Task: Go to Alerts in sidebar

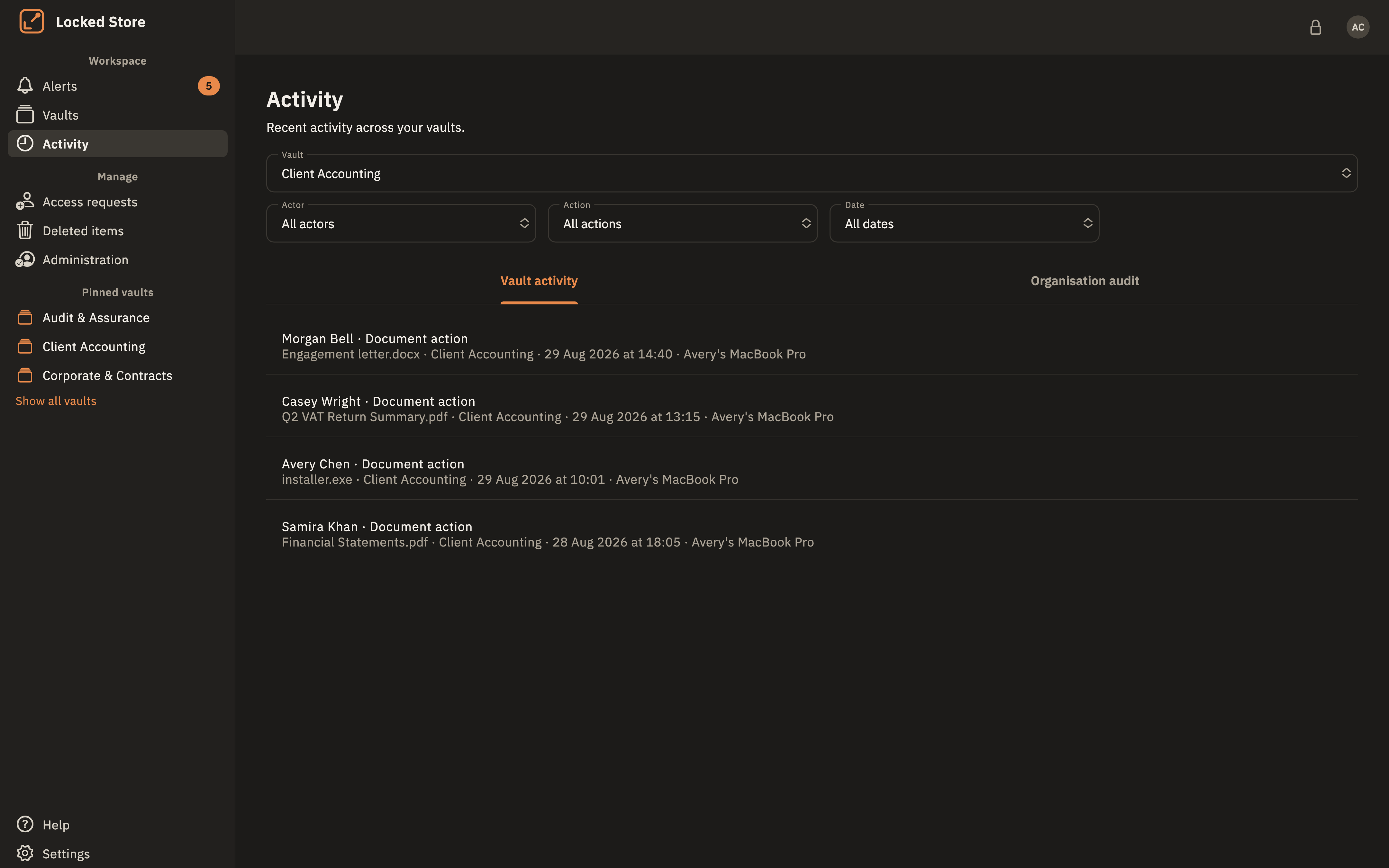Action: (x=118, y=86)
